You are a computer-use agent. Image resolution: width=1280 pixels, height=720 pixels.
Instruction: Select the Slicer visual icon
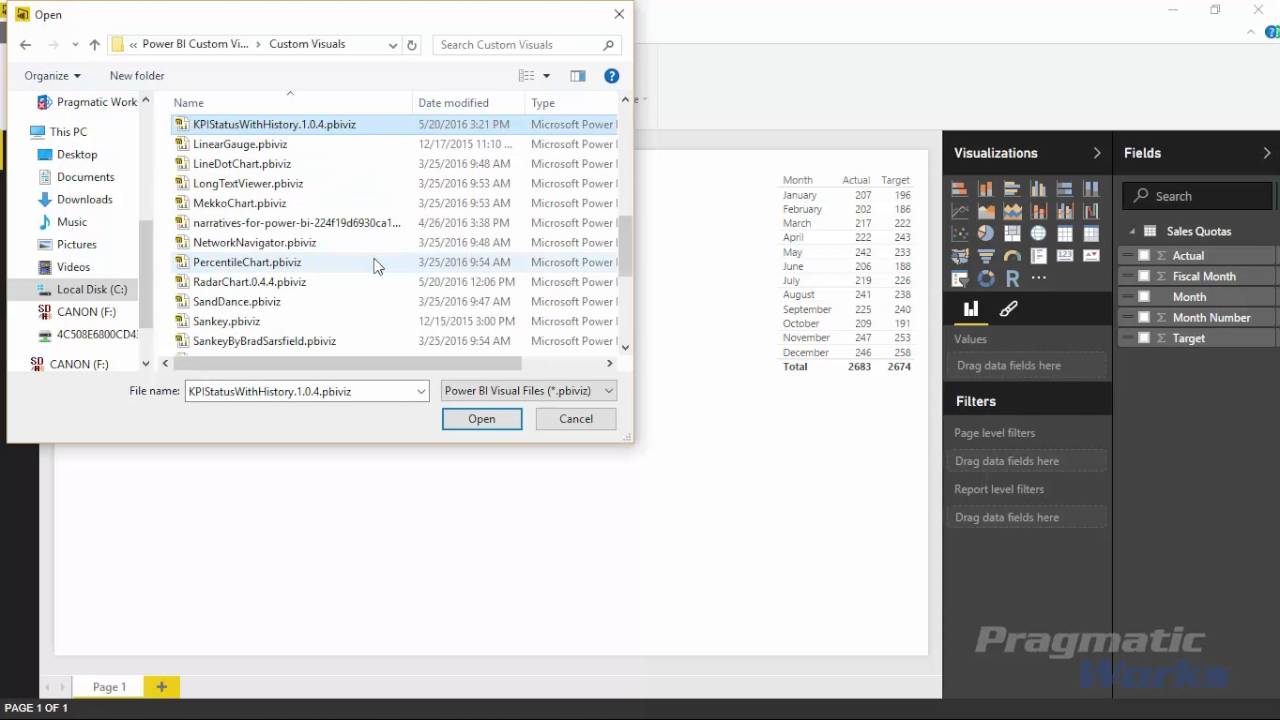click(960, 279)
